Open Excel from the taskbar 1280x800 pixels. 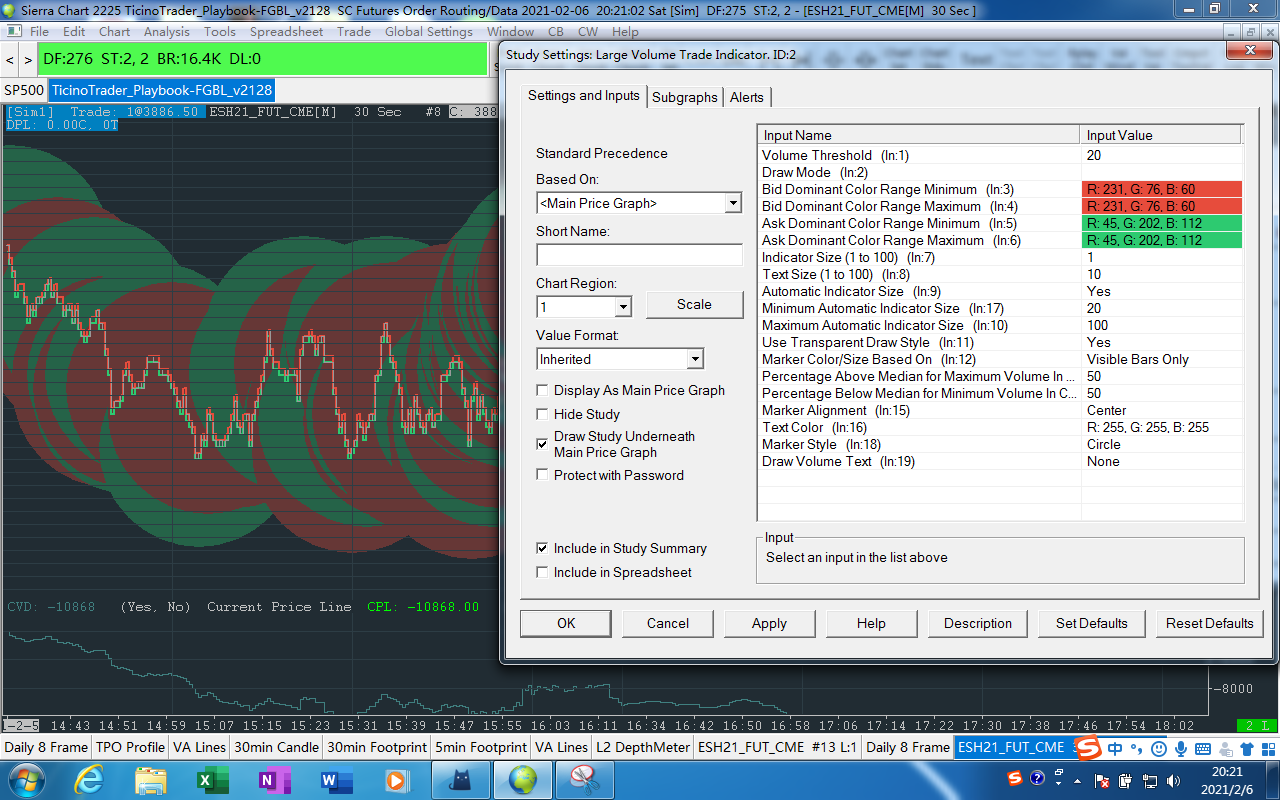[x=213, y=779]
